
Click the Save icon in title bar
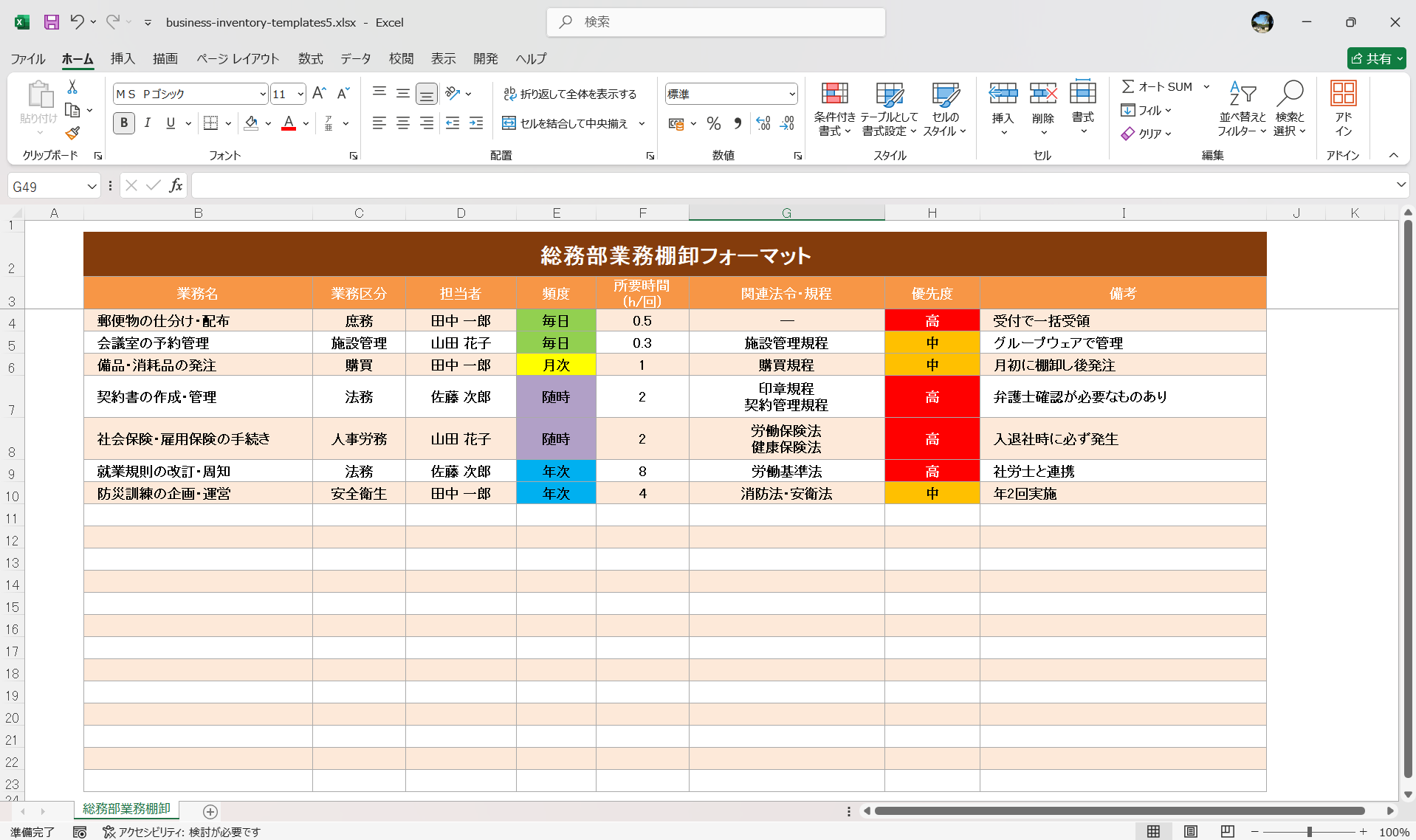click(51, 22)
